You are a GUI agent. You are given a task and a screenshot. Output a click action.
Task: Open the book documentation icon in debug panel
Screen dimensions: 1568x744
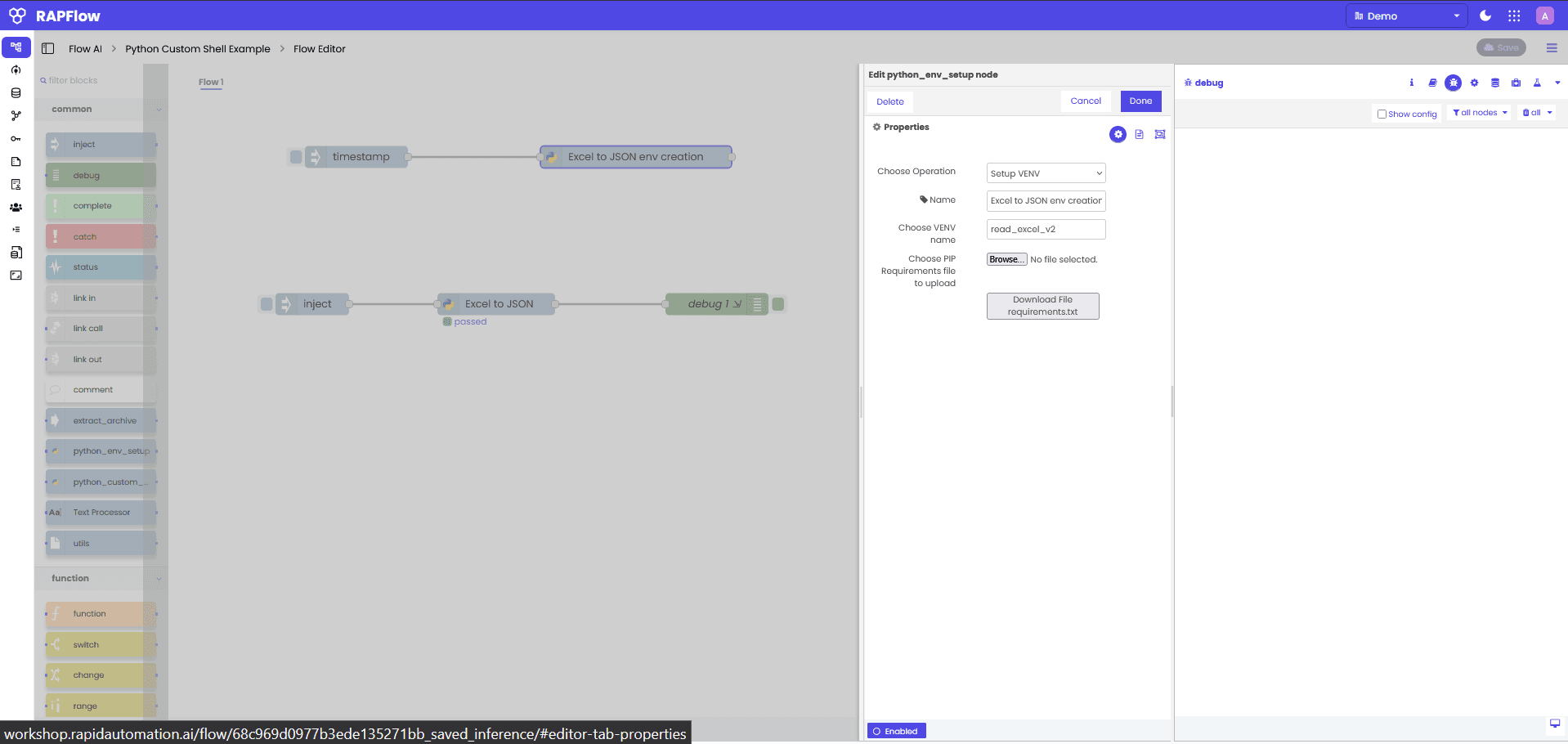(x=1433, y=83)
